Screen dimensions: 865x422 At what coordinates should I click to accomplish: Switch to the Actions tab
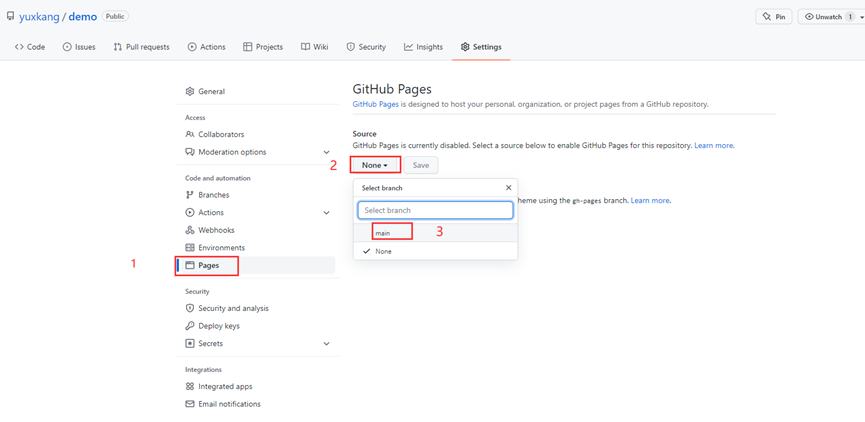(206, 47)
